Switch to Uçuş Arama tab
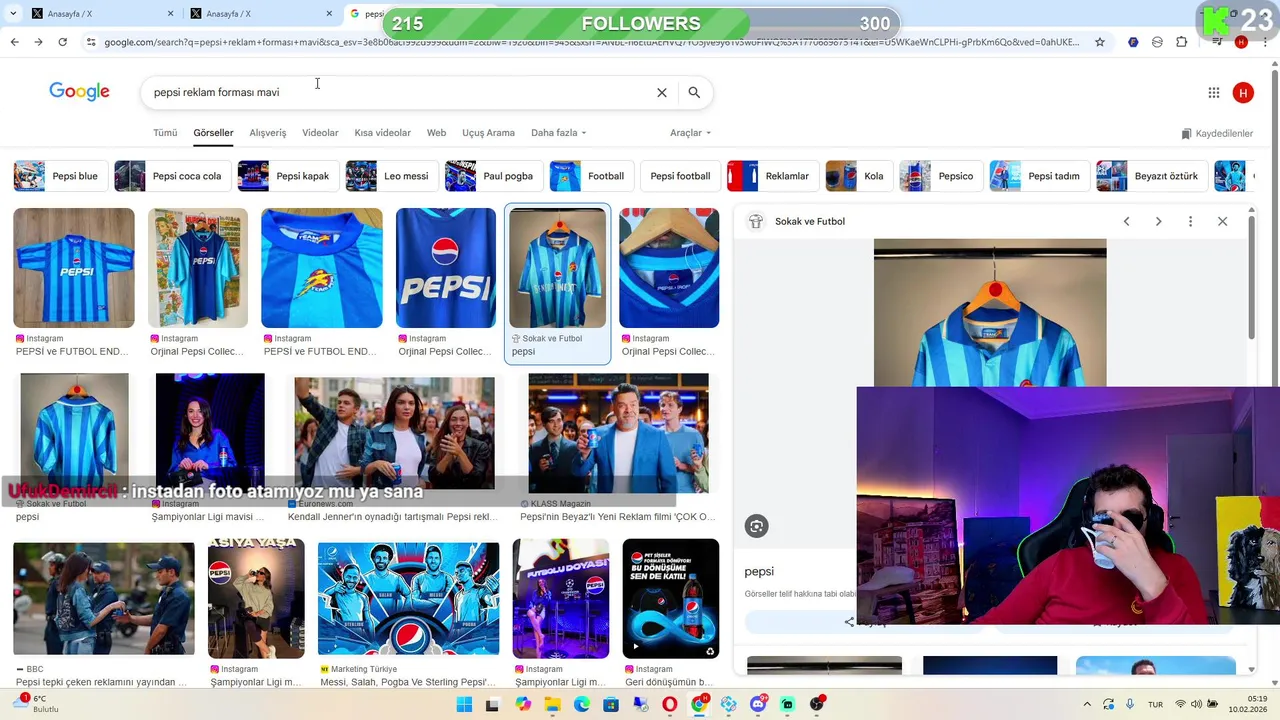This screenshot has height=720, width=1280. pos(488,133)
